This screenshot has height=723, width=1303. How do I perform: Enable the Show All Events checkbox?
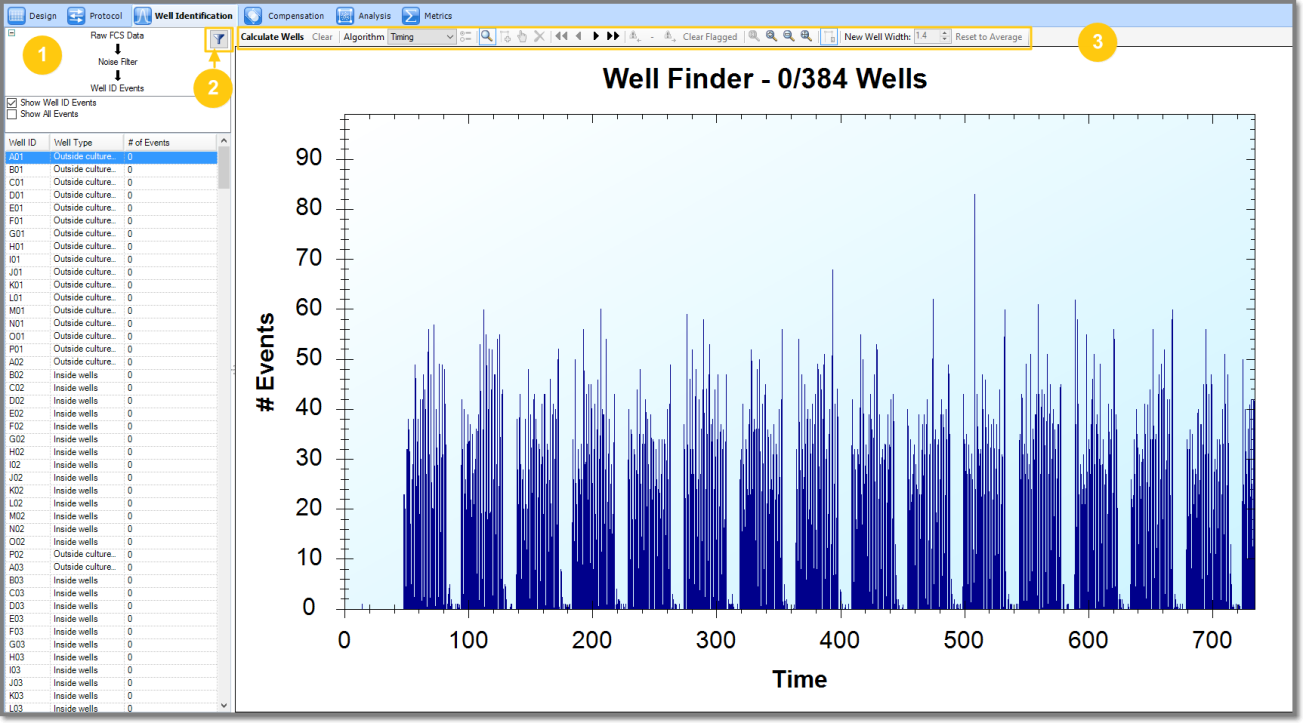(12, 114)
